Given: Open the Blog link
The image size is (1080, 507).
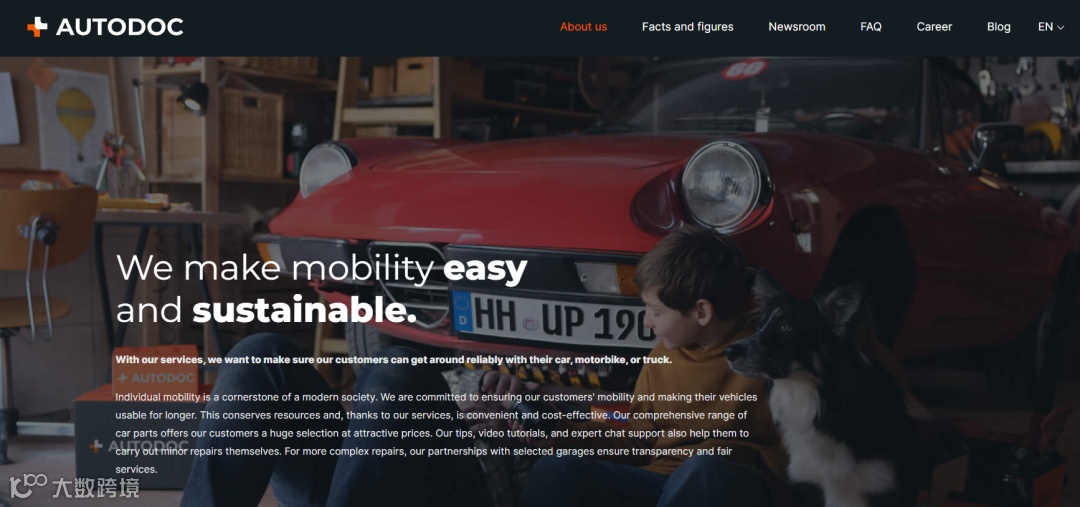Looking at the screenshot, I should (999, 27).
